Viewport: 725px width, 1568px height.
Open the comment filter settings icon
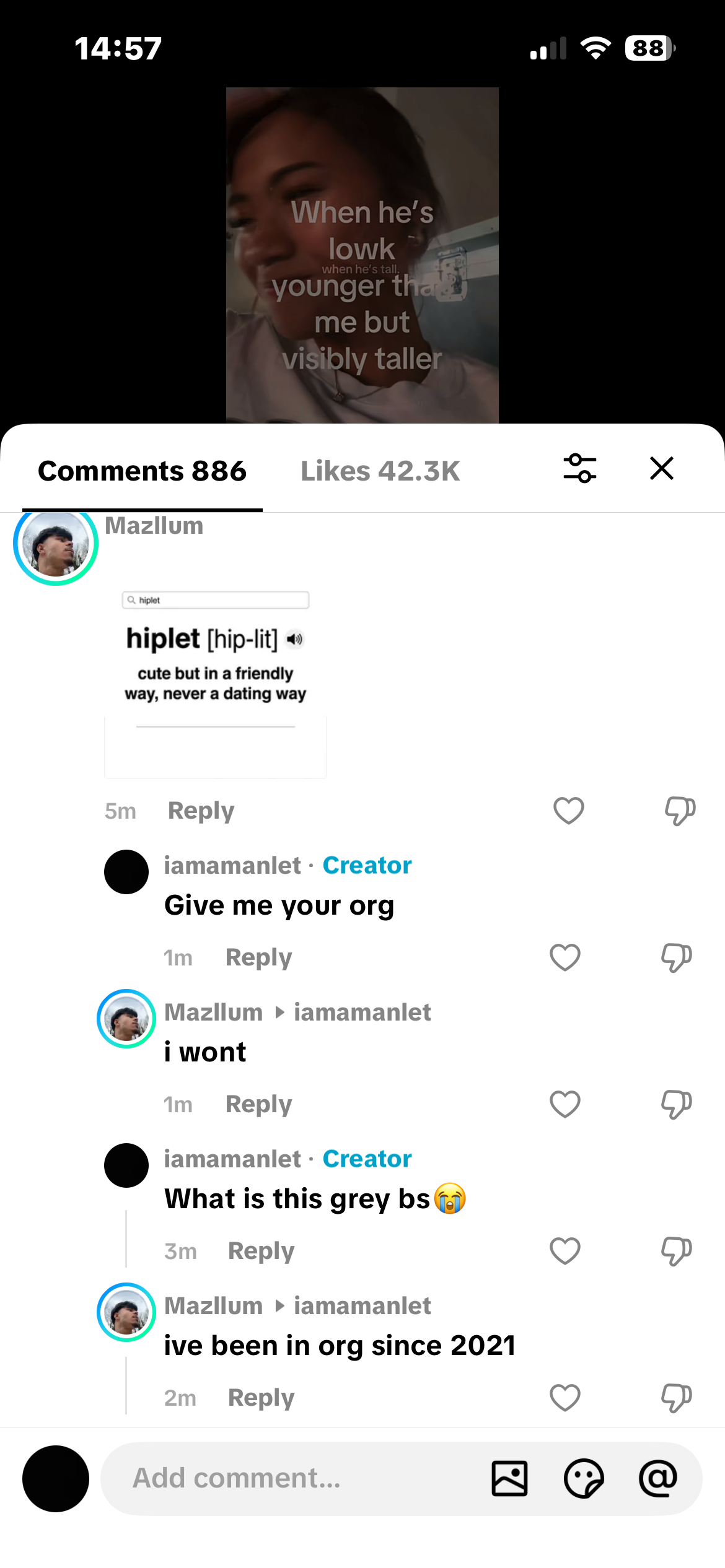point(580,469)
